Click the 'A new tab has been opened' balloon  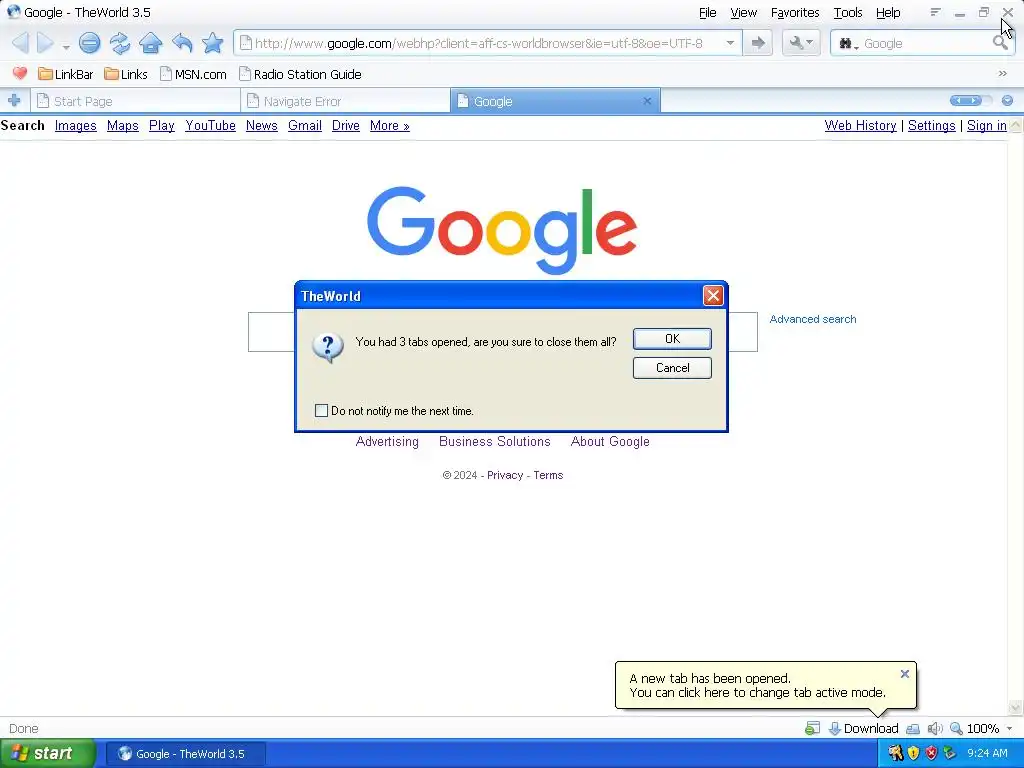click(757, 685)
